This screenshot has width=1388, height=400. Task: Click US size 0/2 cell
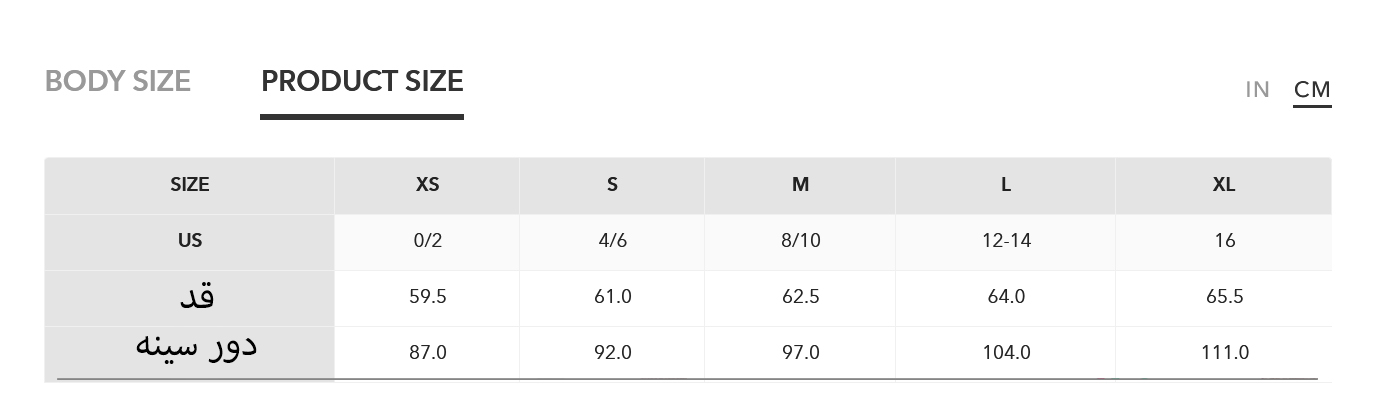pos(427,241)
